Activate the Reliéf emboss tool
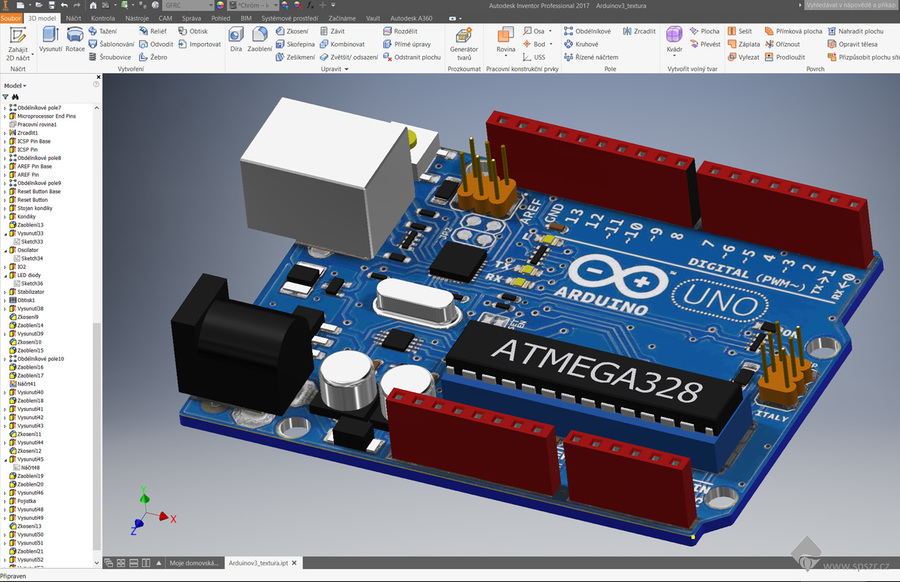Image resolution: width=900 pixels, height=582 pixels. point(153,31)
